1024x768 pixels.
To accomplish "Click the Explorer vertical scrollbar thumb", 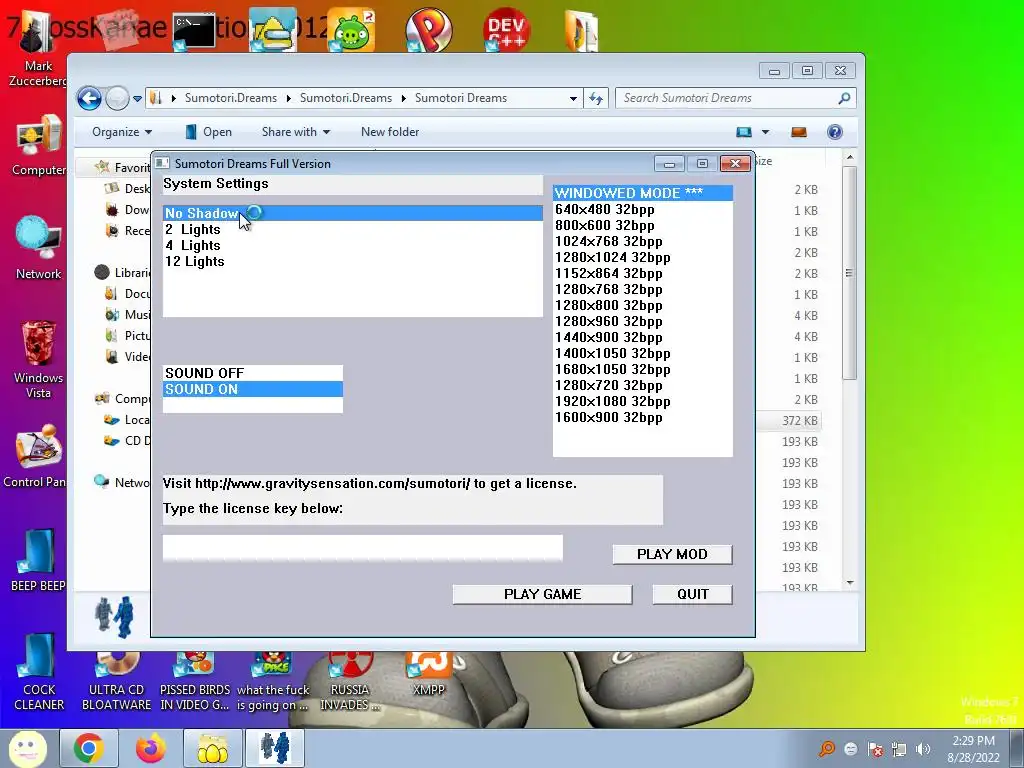I will click(849, 272).
